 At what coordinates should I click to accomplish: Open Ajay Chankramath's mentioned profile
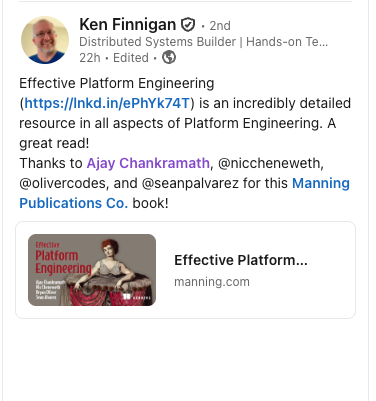click(x=148, y=163)
